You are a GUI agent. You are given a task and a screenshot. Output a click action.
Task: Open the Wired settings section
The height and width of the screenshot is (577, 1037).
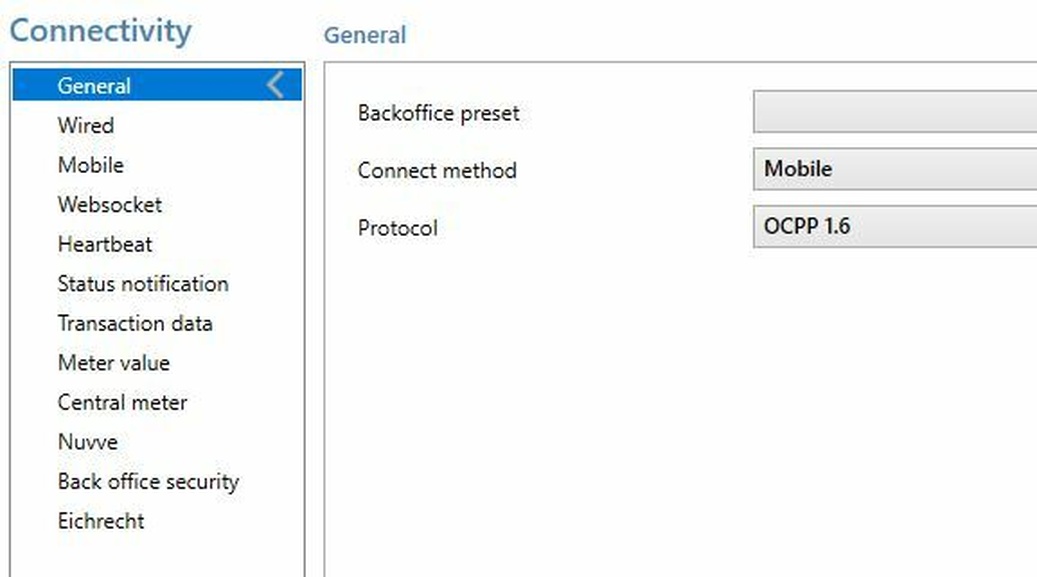coord(86,126)
